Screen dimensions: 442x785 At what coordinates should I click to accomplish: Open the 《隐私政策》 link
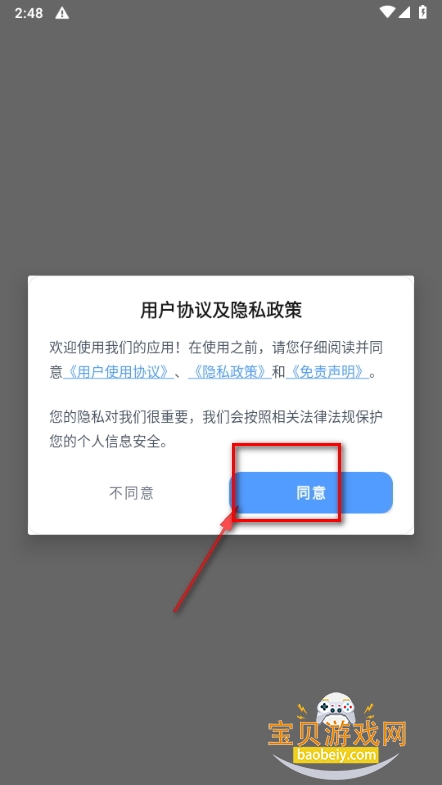click(x=230, y=372)
